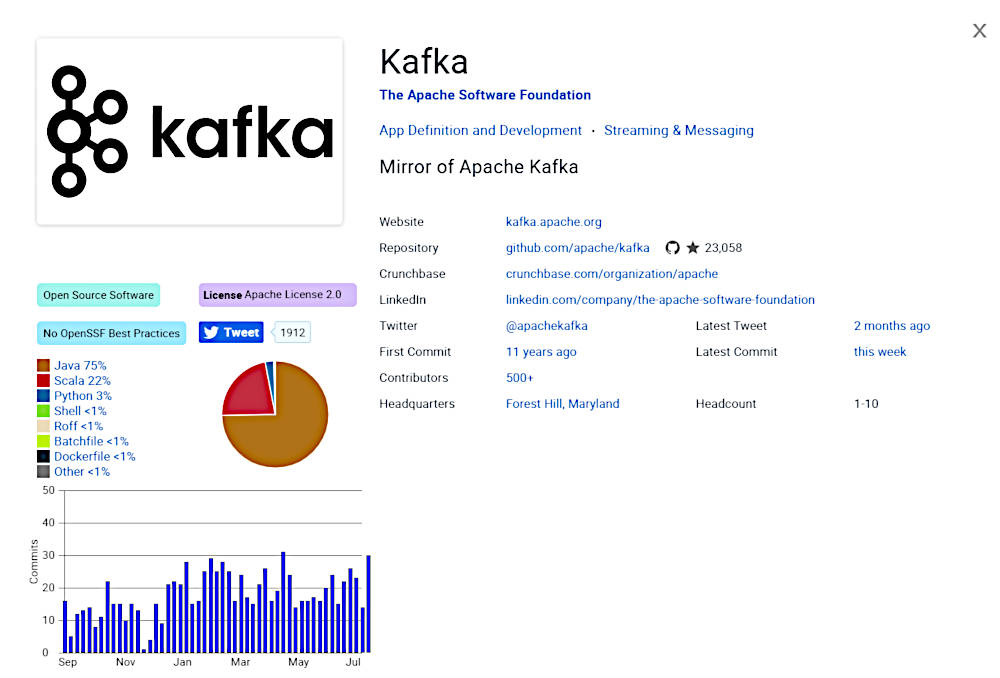Screen dimensions: 1000x678
Task: Click the red Scala pie slice
Action: (x=251, y=394)
